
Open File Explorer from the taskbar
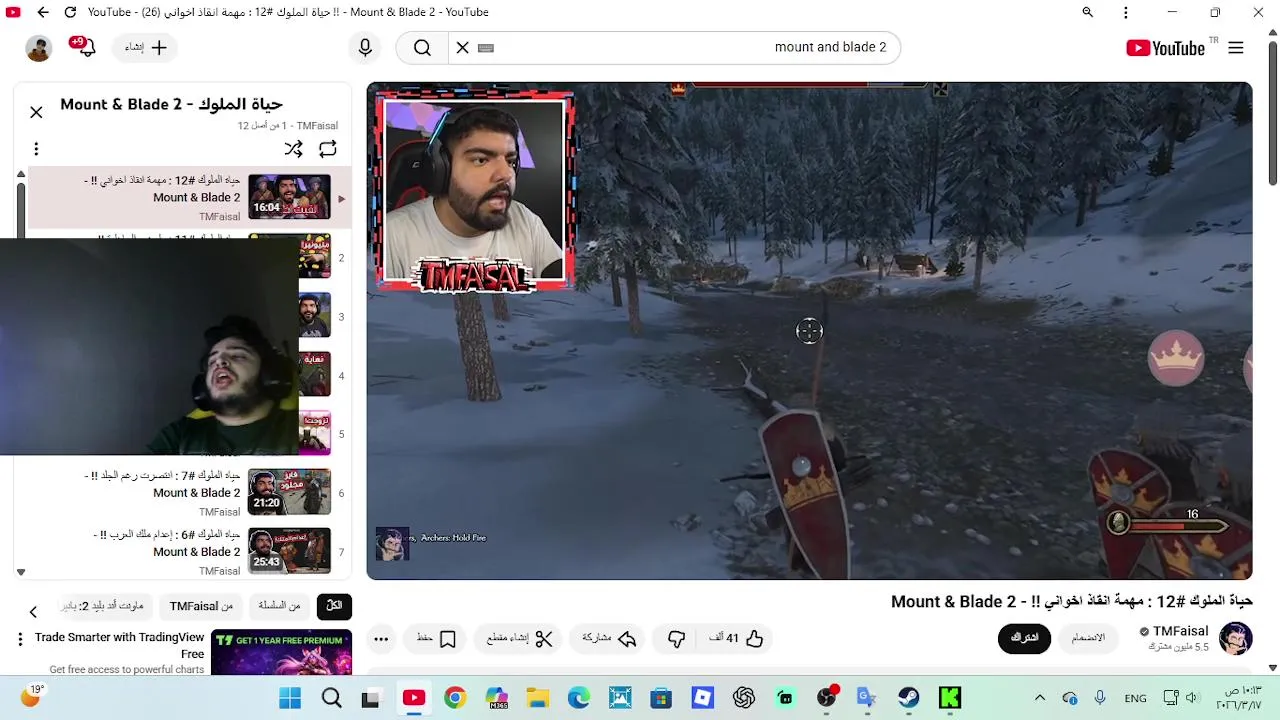[538, 698]
